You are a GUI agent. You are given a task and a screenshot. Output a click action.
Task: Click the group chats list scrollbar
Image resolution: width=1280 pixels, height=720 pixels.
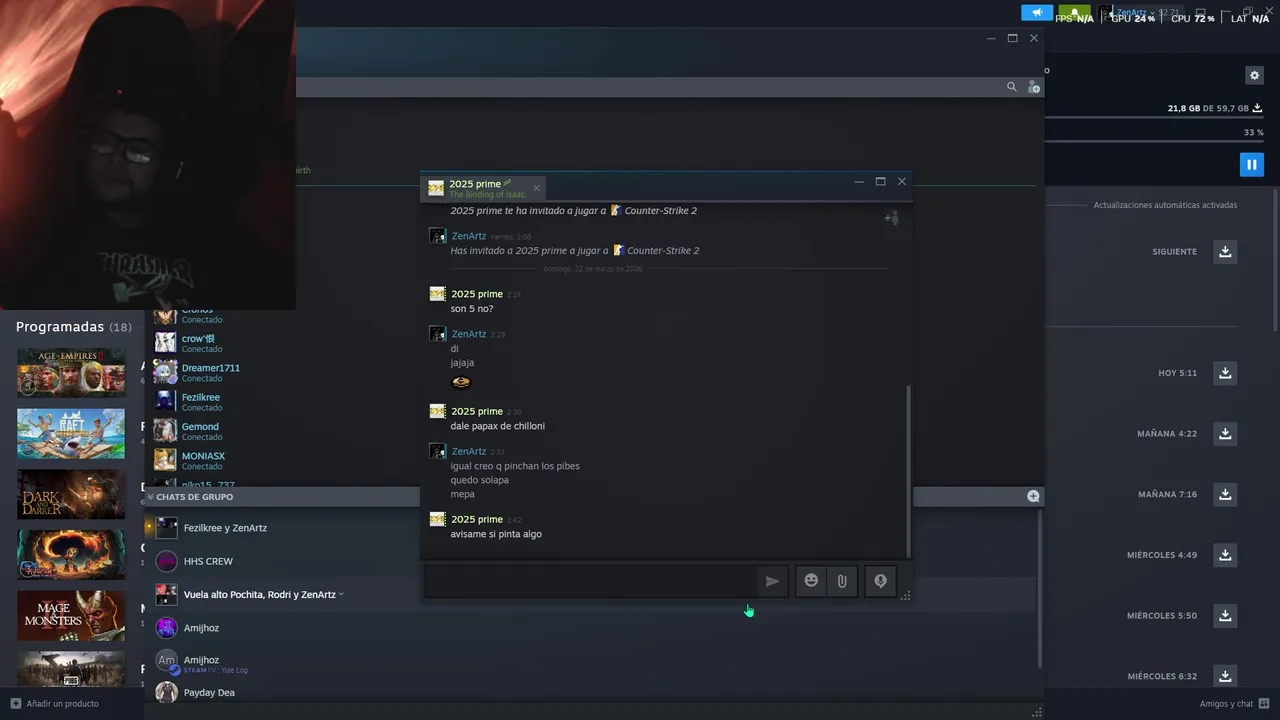(x=1039, y=590)
